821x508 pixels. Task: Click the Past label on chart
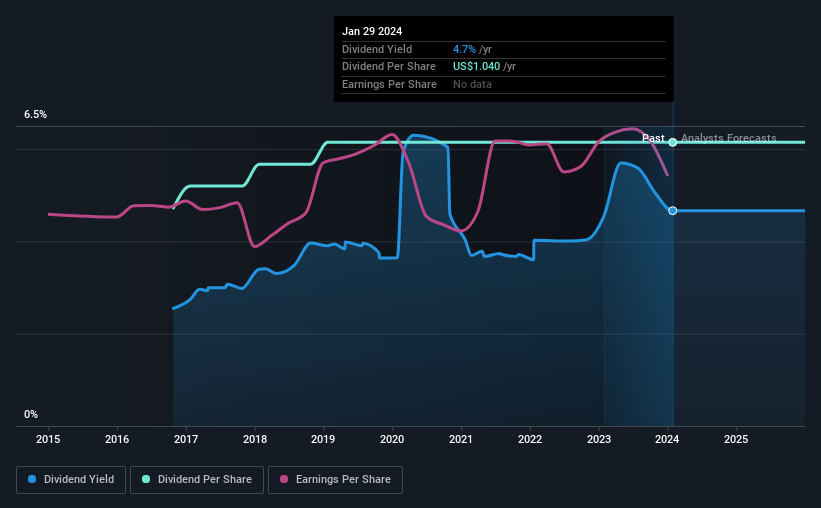pos(653,138)
